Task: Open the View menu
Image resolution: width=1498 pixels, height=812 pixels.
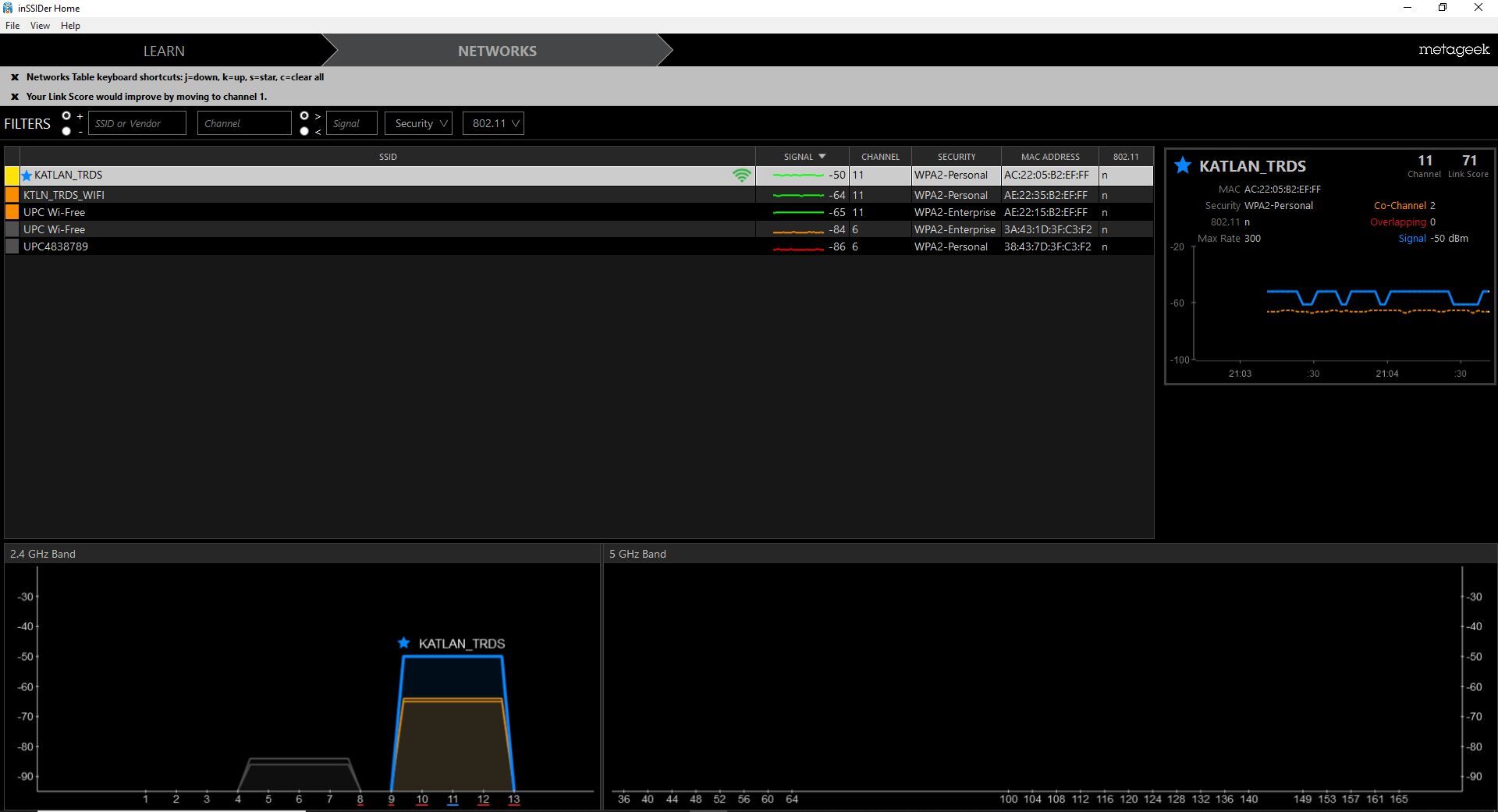Action: (x=40, y=26)
